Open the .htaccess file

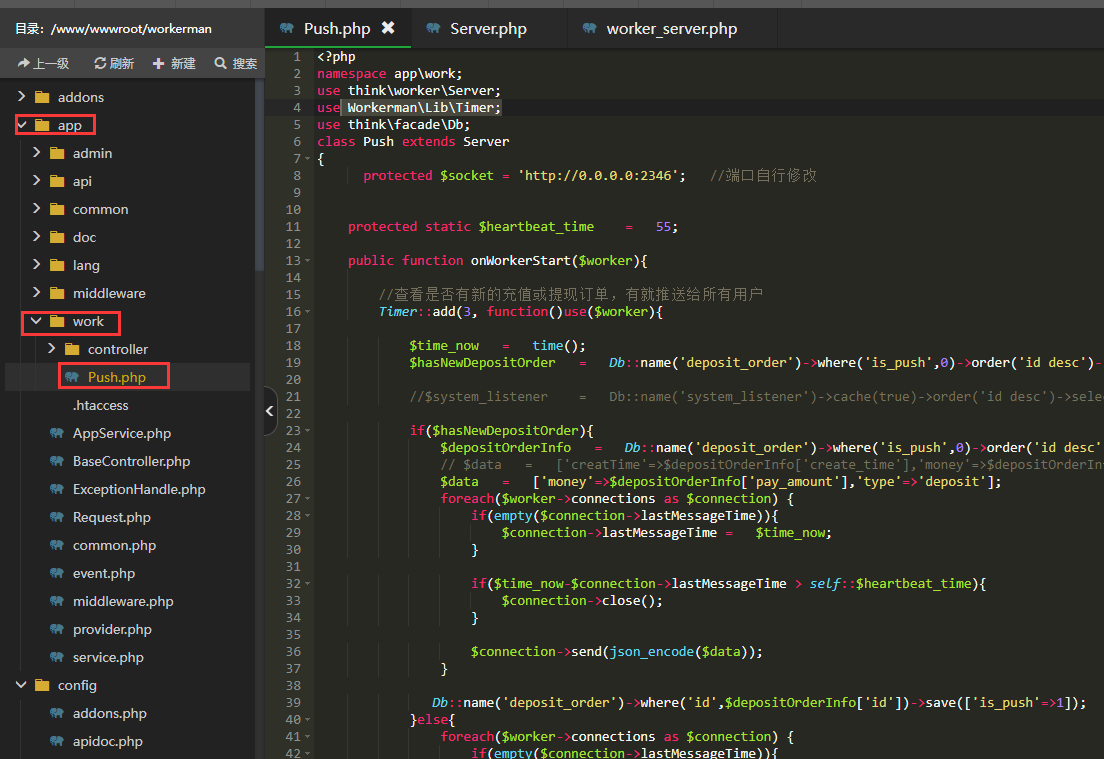pos(101,406)
